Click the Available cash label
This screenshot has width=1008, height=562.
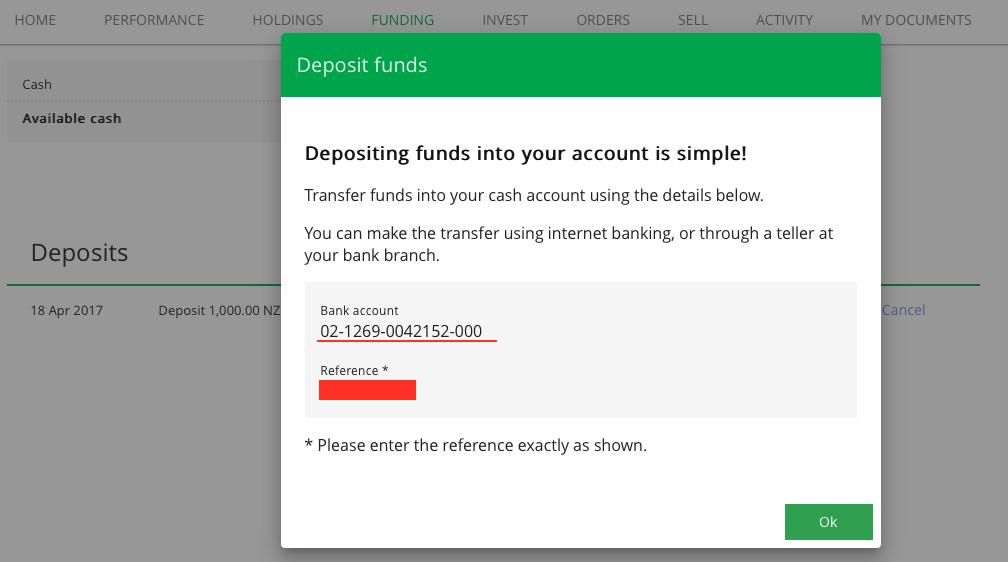pos(72,118)
